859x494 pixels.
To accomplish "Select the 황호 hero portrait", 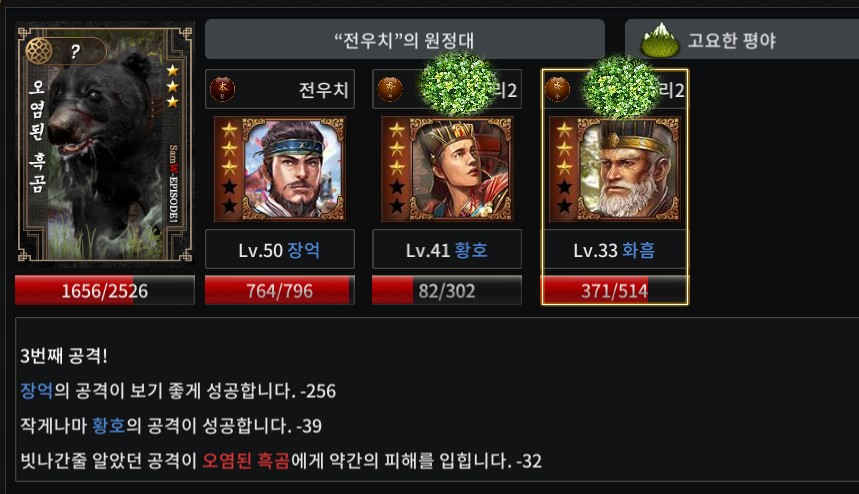I will point(447,169).
